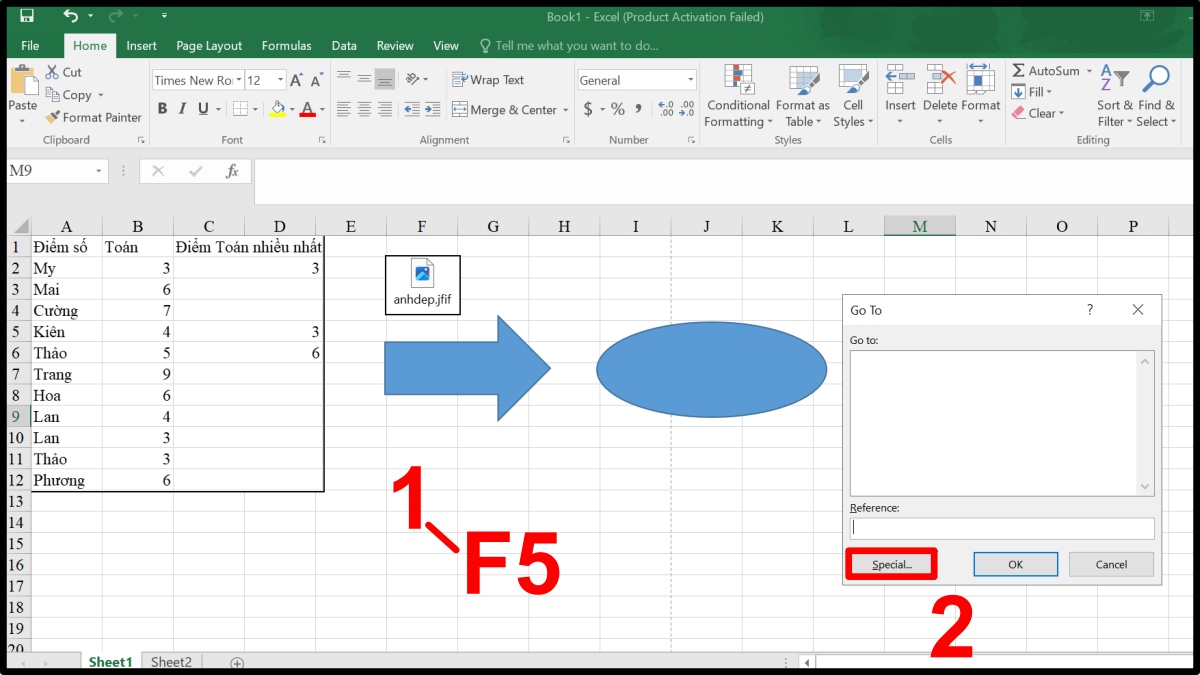Click inside the Reference input field
The height and width of the screenshot is (675, 1200).
tap(1000, 527)
